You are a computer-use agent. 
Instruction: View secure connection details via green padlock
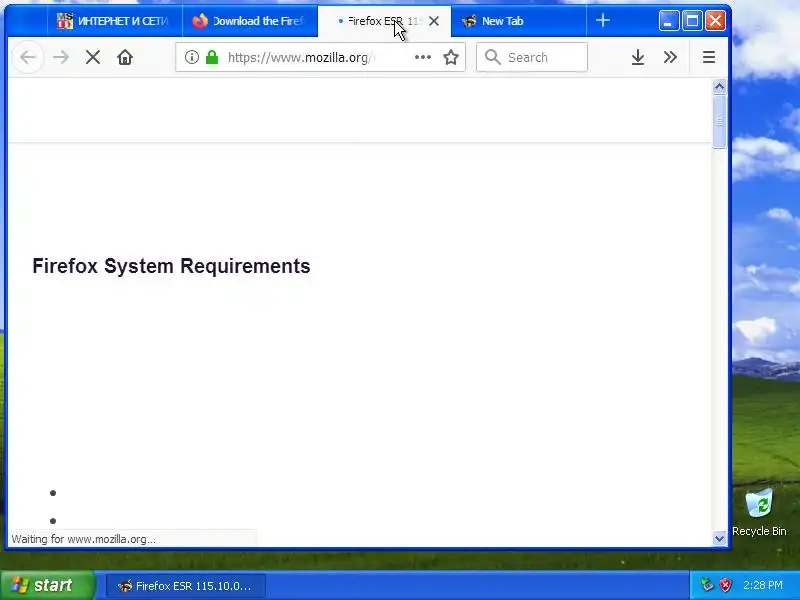[212, 57]
